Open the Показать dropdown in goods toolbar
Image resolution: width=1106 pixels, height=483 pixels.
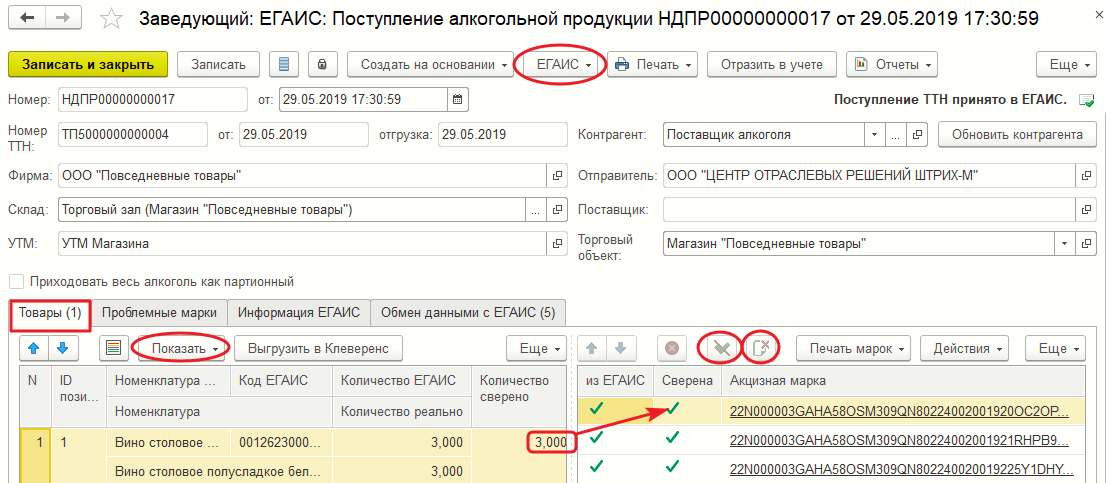click(181, 348)
